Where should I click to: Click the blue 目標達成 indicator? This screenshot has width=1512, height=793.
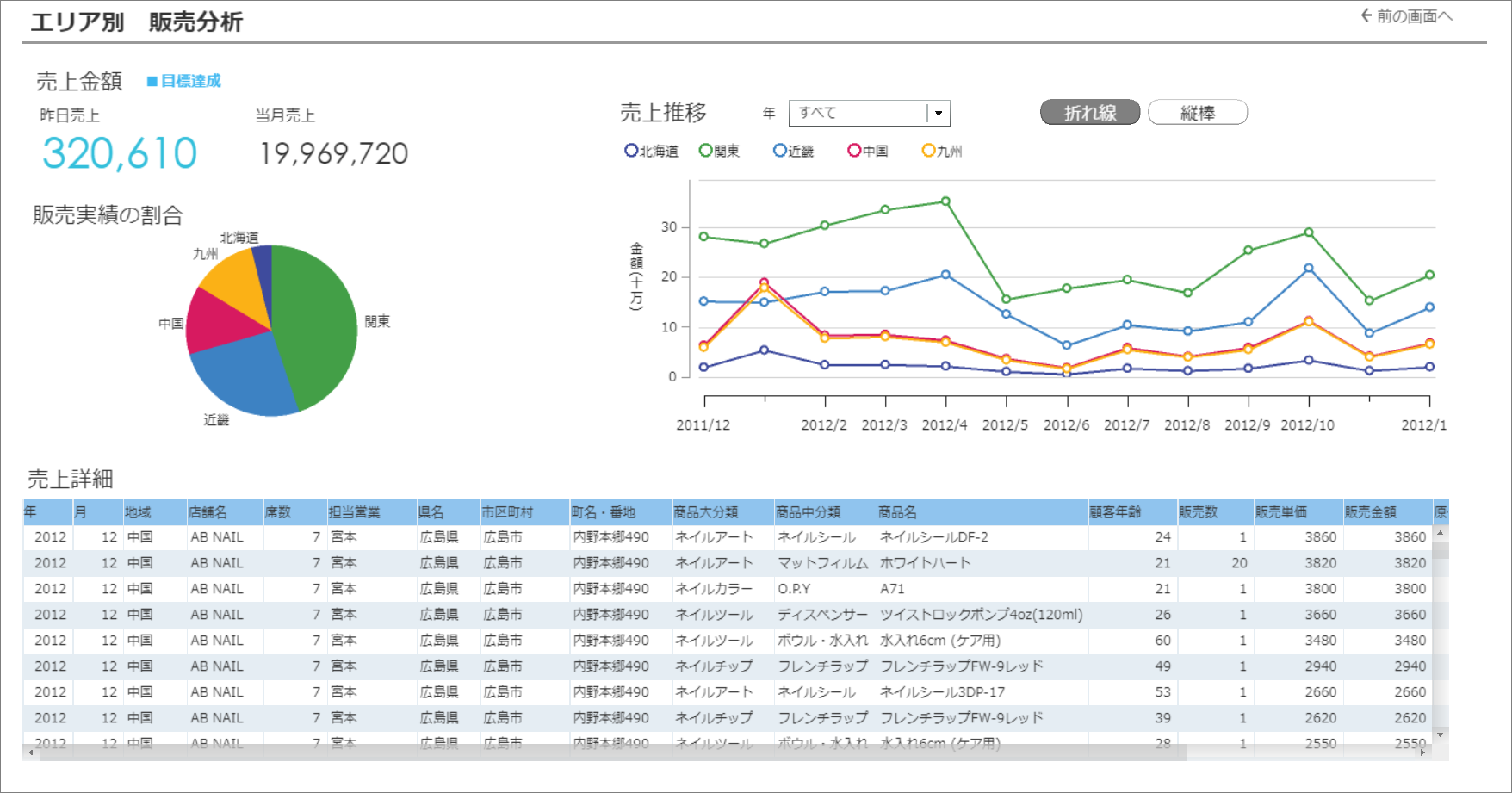tap(184, 81)
